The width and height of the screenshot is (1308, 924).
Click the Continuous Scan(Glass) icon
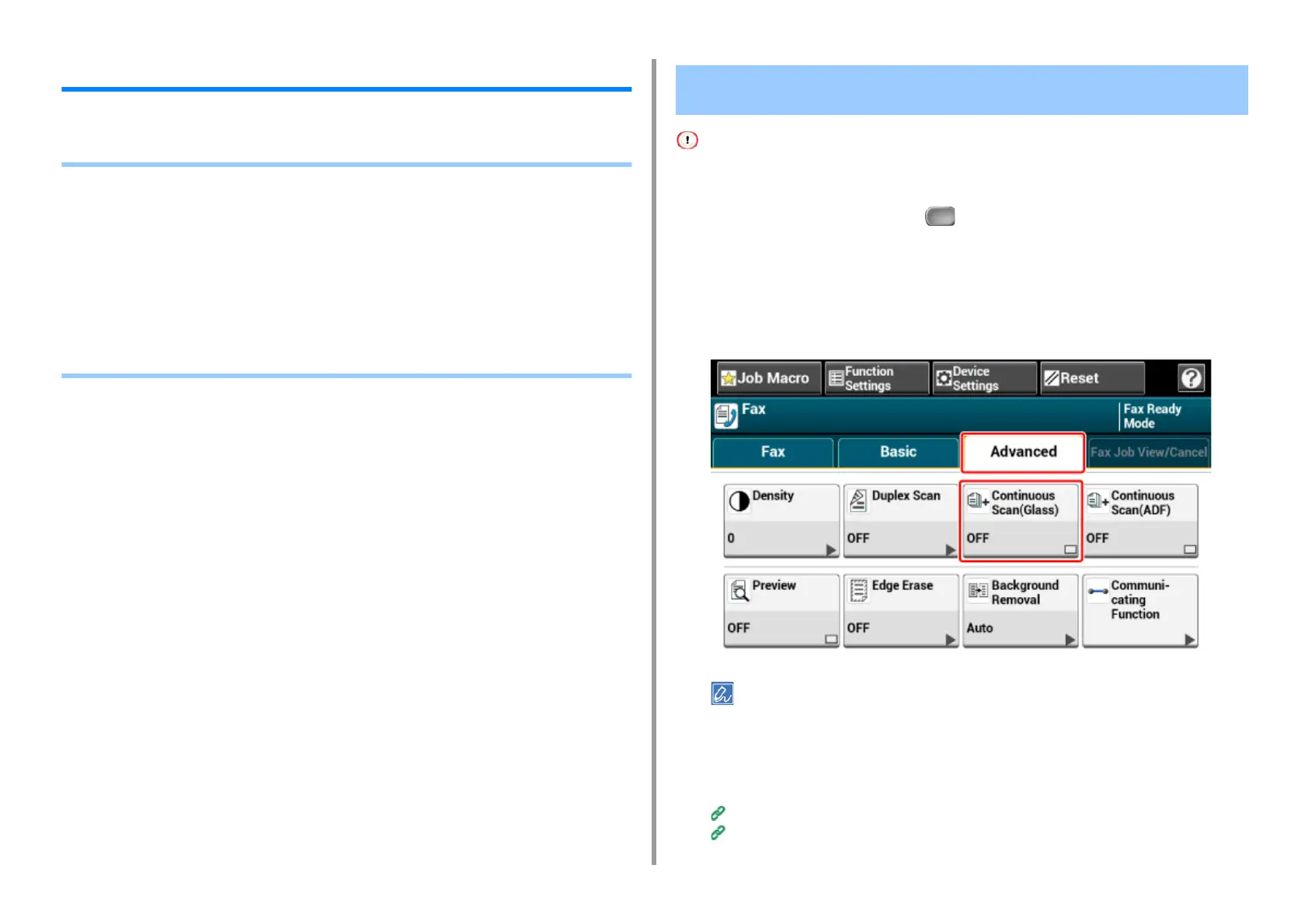tap(978, 501)
